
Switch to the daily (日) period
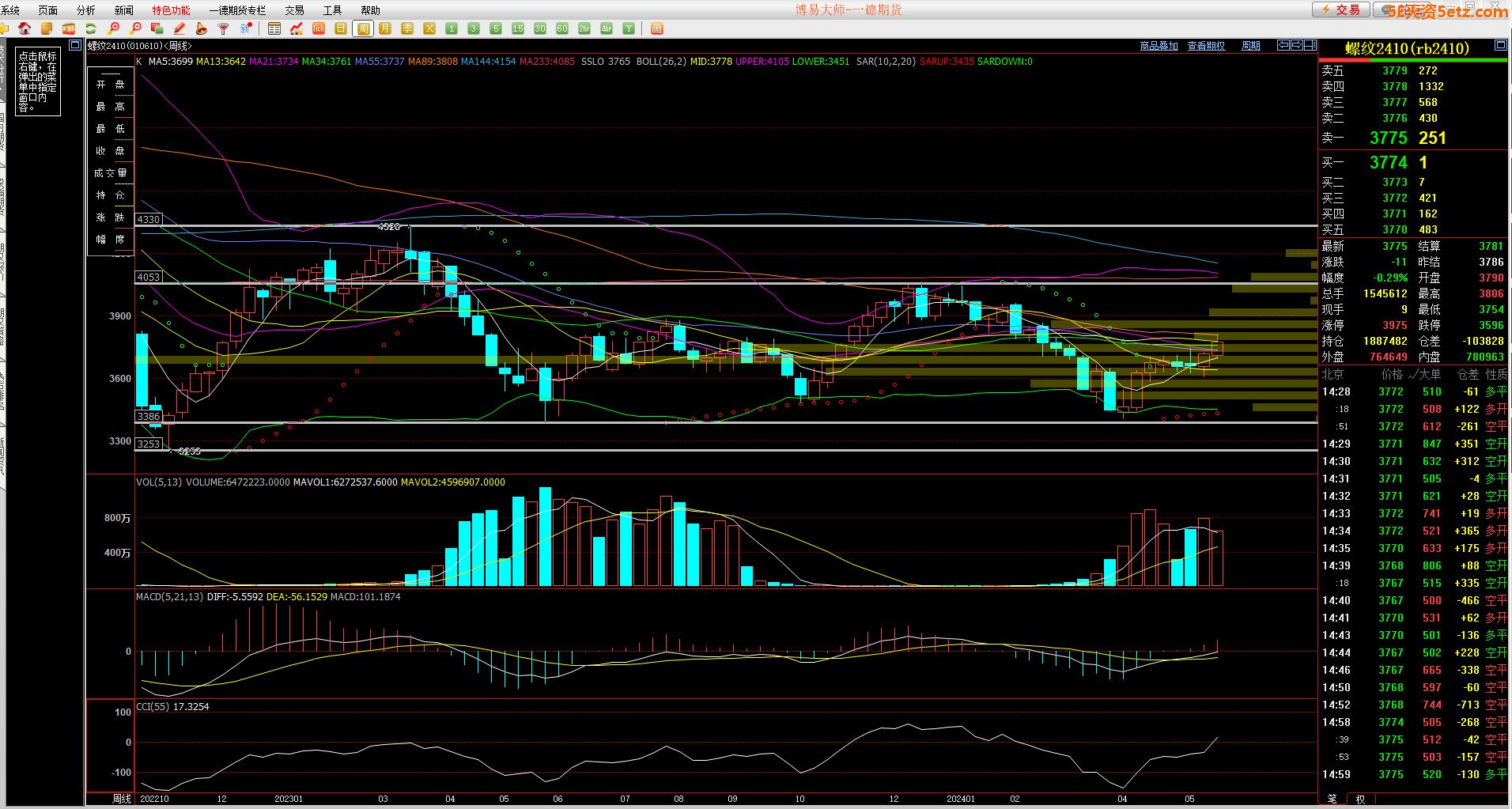pyautogui.click(x=341, y=28)
